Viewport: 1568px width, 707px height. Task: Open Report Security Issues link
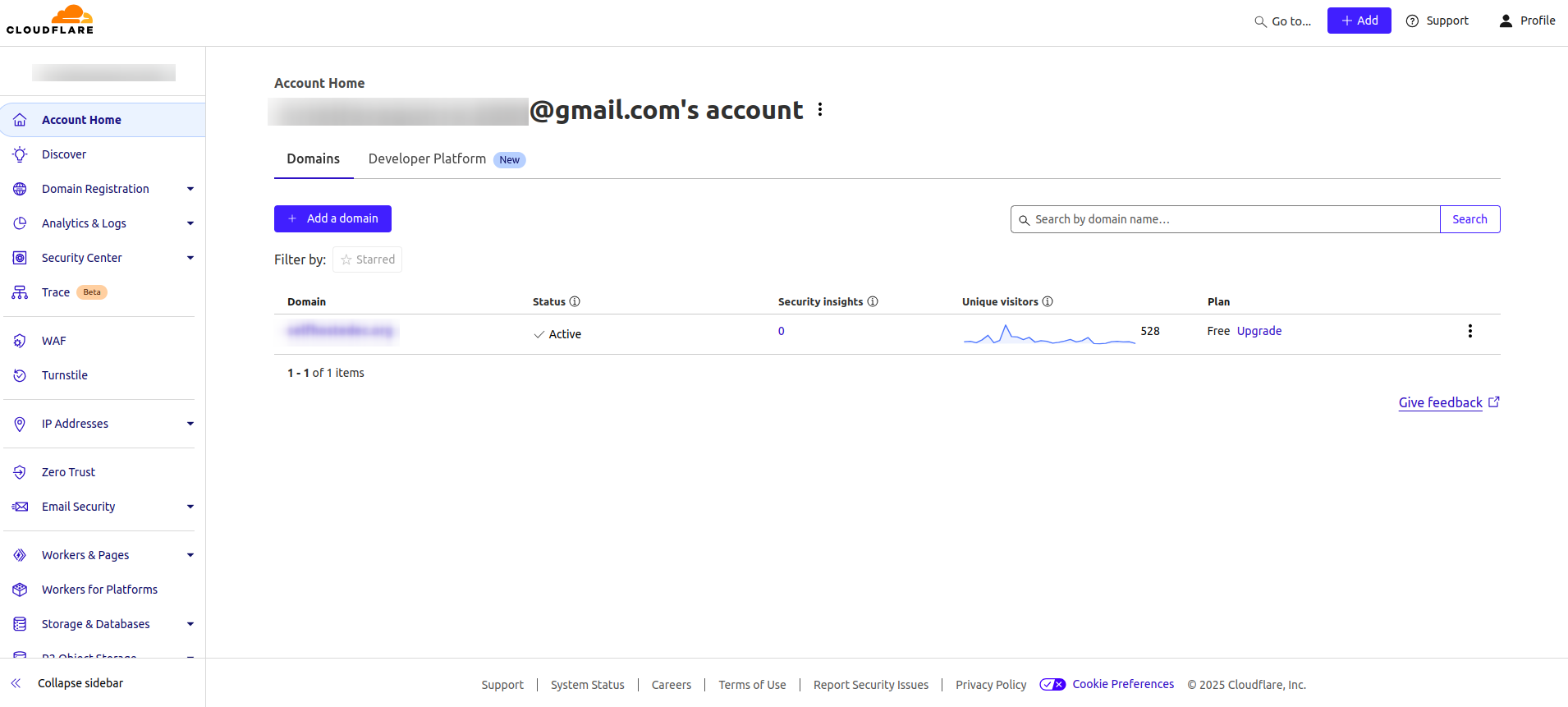tap(871, 685)
